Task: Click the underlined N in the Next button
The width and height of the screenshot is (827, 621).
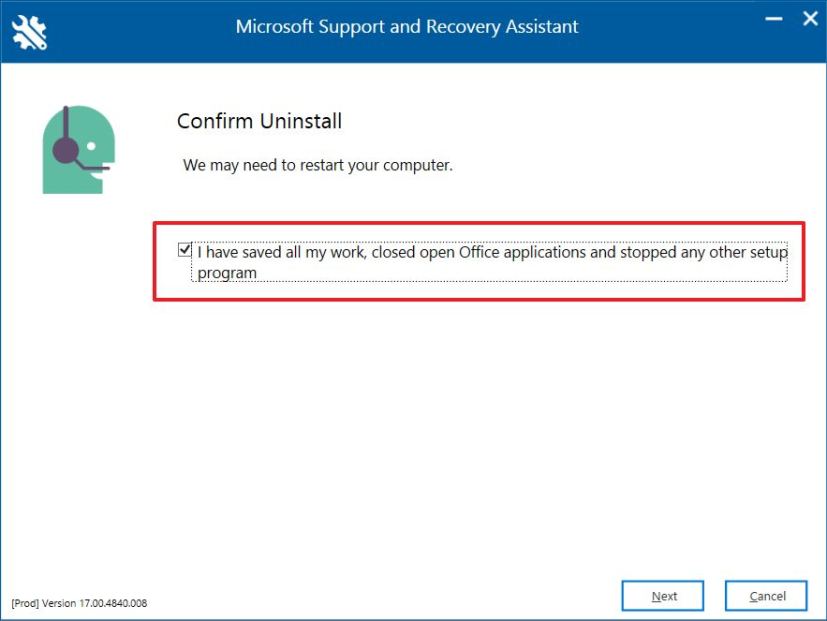Action: 656,596
